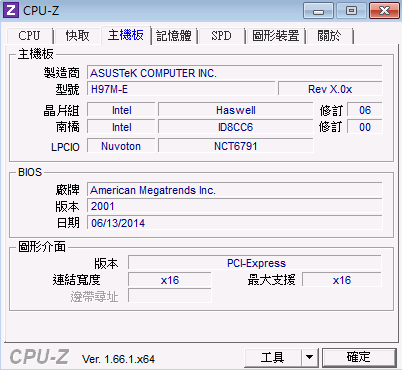Select the ID8CC6 southbridge value
This screenshot has height=370, width=402.
236,127
